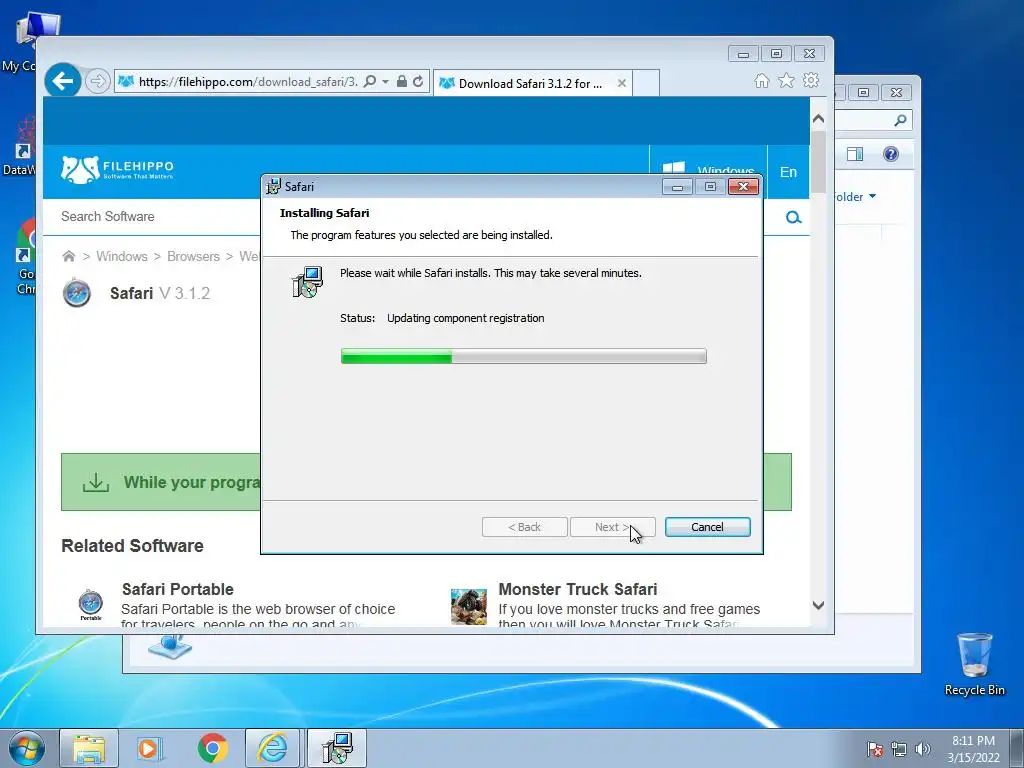Open Google Chrome from the taskbar
The height and width of the screenshot is (768, 1024).
212,748
